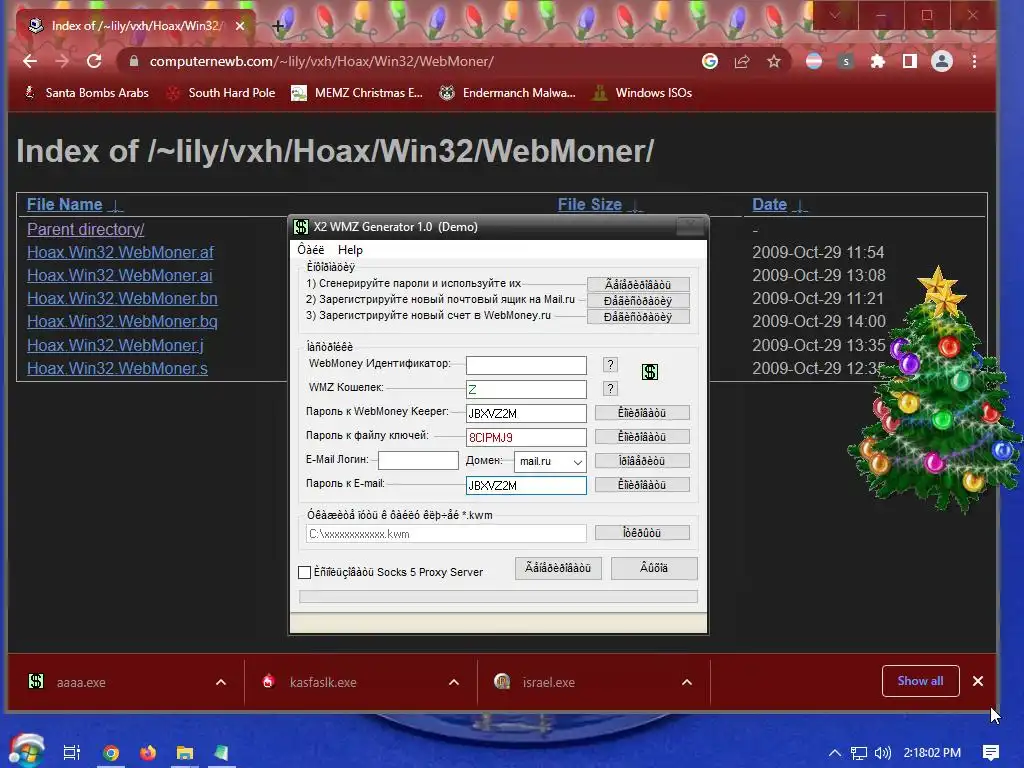Open Hoax.Win32.WebMoner.s file link
Viewport: 1024px width, 768px height.
[x=117, y=368]
